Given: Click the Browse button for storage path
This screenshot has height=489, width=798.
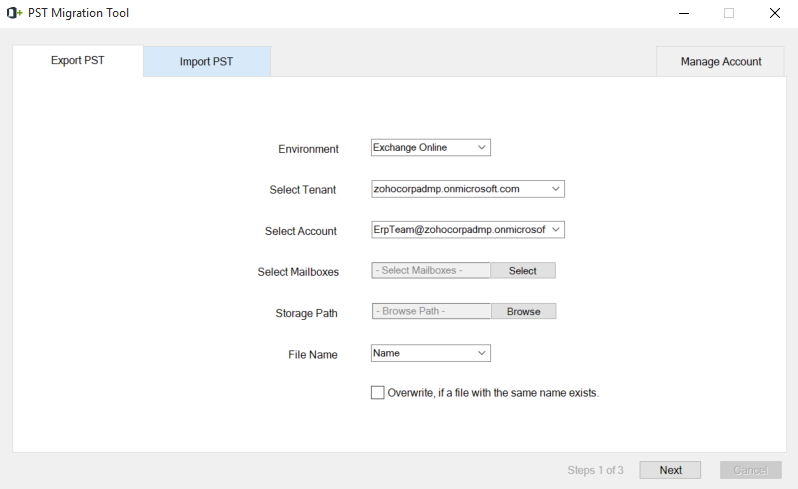Looking at the screenshot, I should (524, 311).
